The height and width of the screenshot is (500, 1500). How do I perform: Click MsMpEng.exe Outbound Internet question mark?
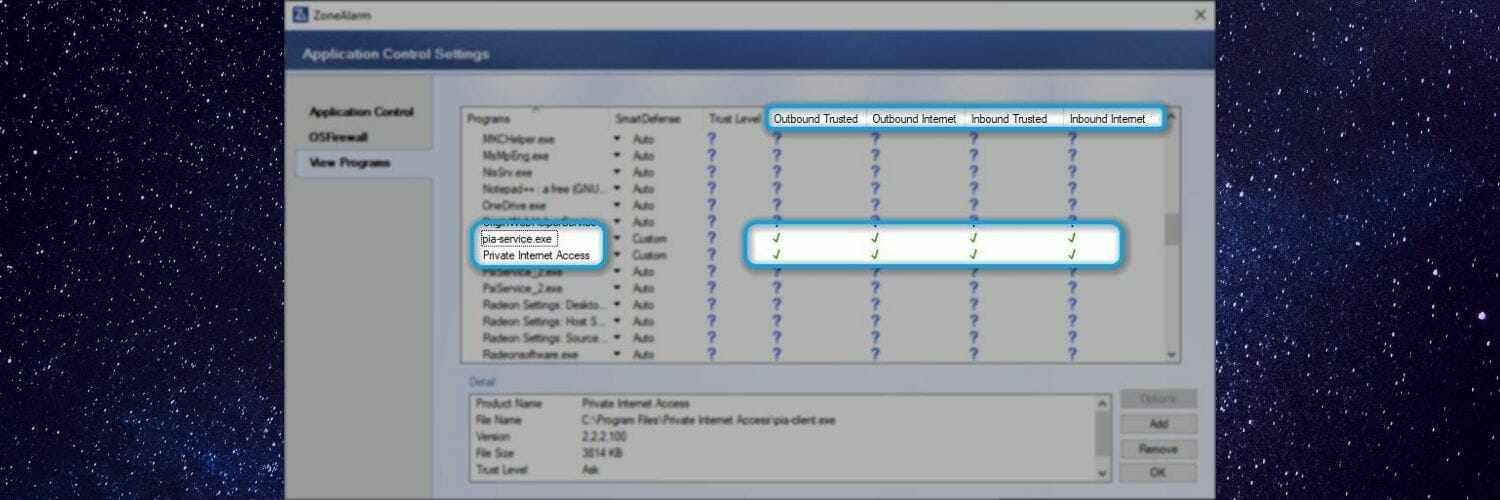coord(875,156)
